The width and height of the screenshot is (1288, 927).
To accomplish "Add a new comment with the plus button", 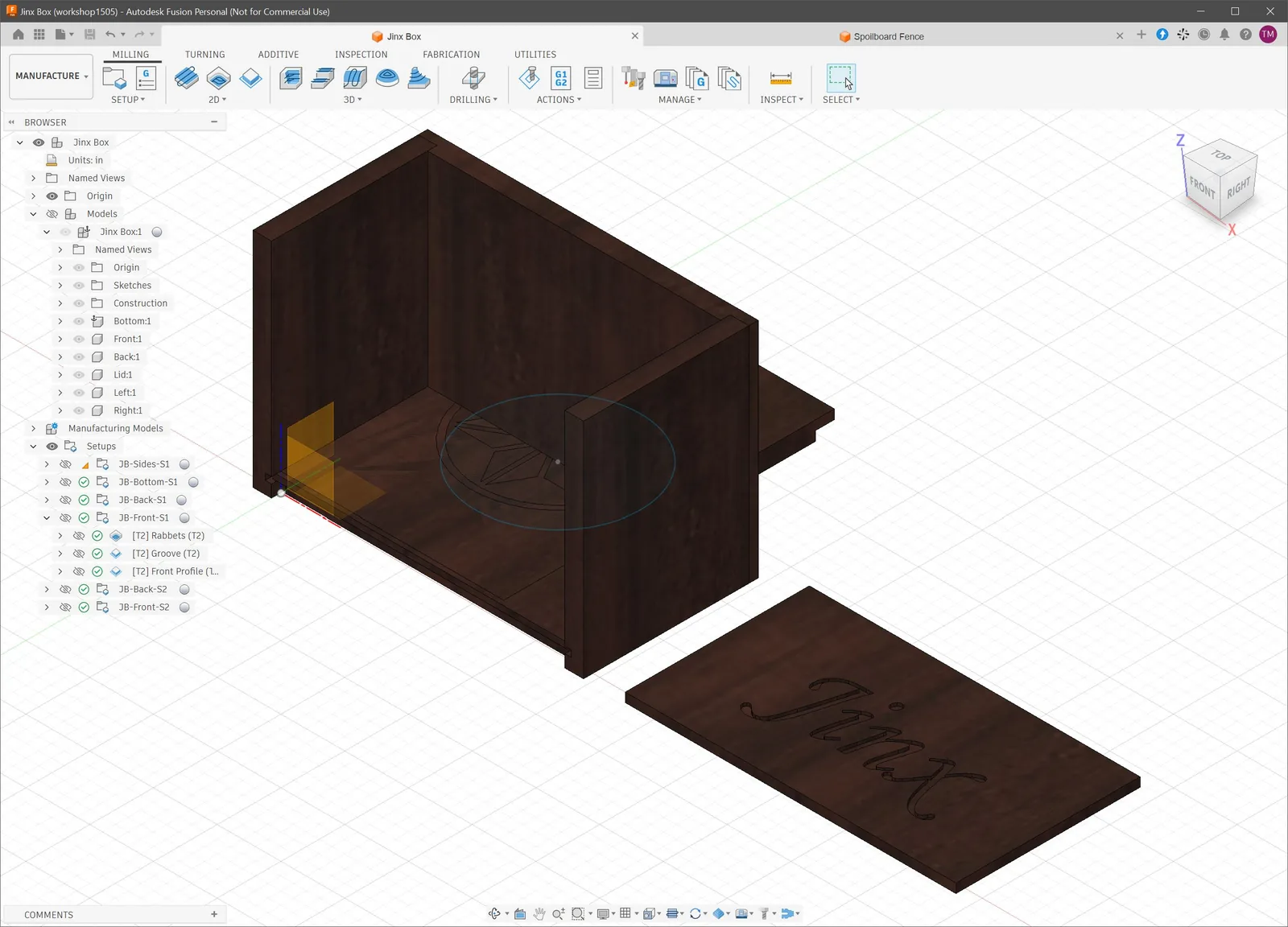I will coord(214,914).
